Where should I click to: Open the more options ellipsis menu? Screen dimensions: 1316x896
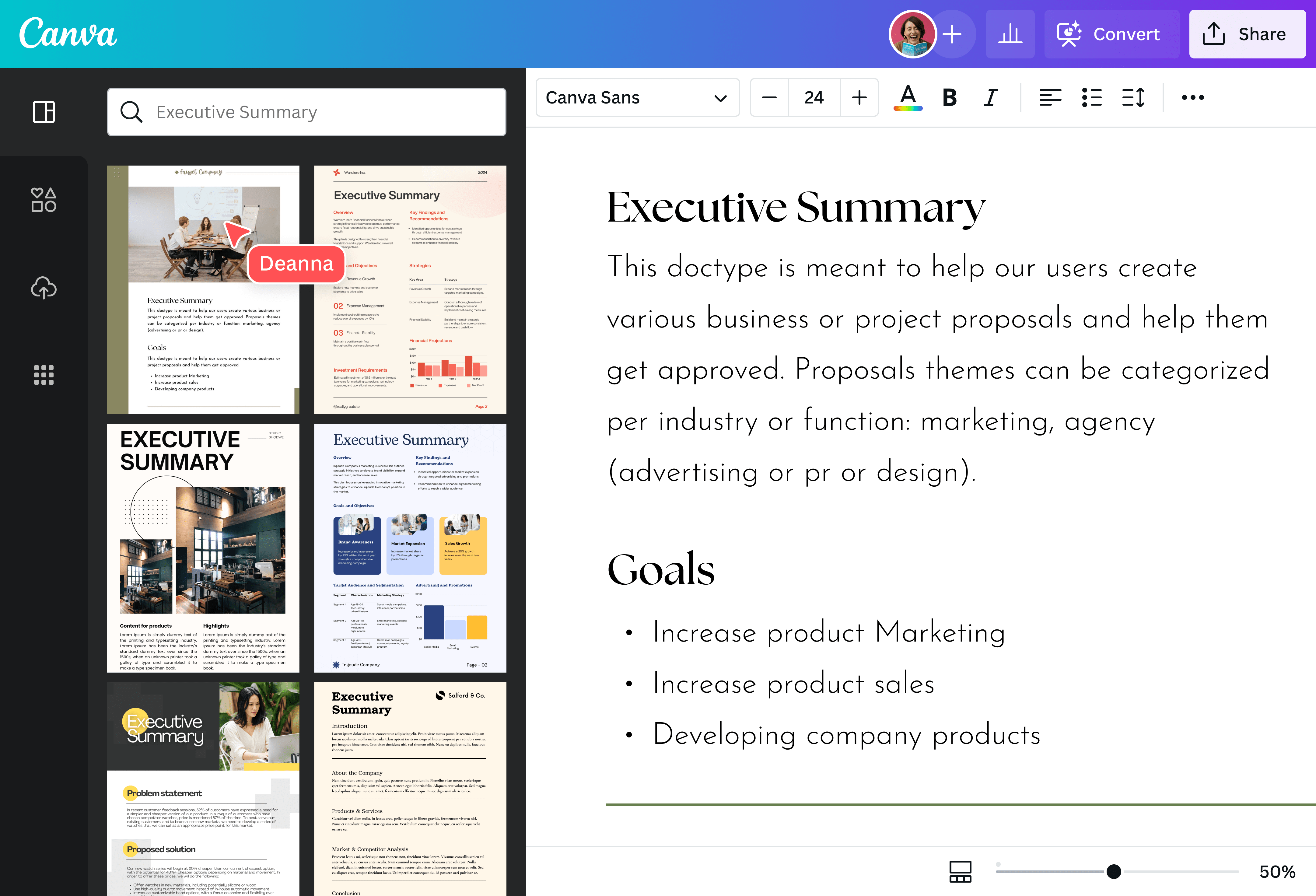pos(1192,97)
